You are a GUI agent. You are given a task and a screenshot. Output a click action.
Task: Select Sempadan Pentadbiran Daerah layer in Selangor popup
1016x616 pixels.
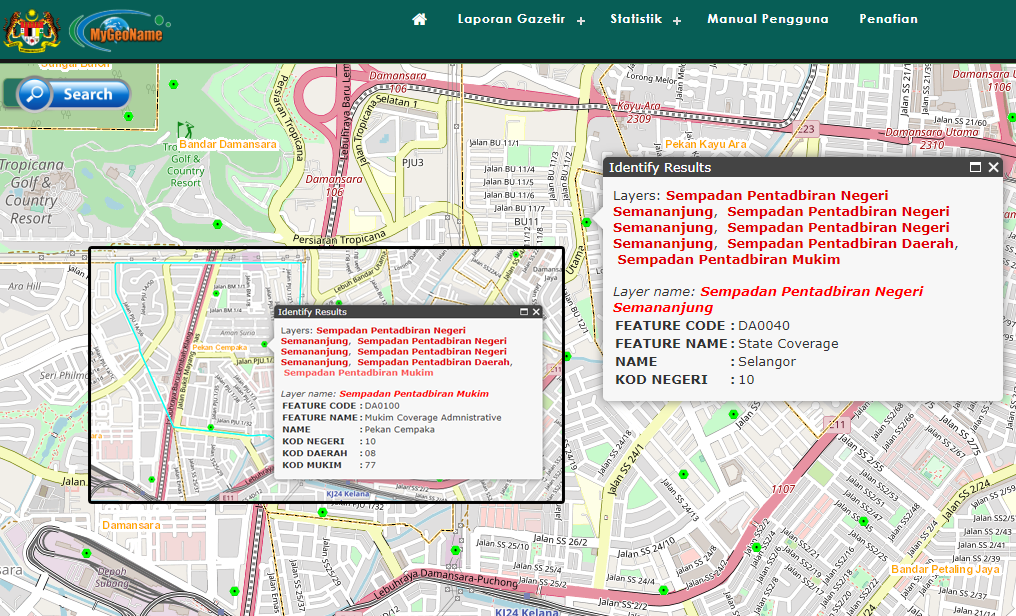pos(840,244)
